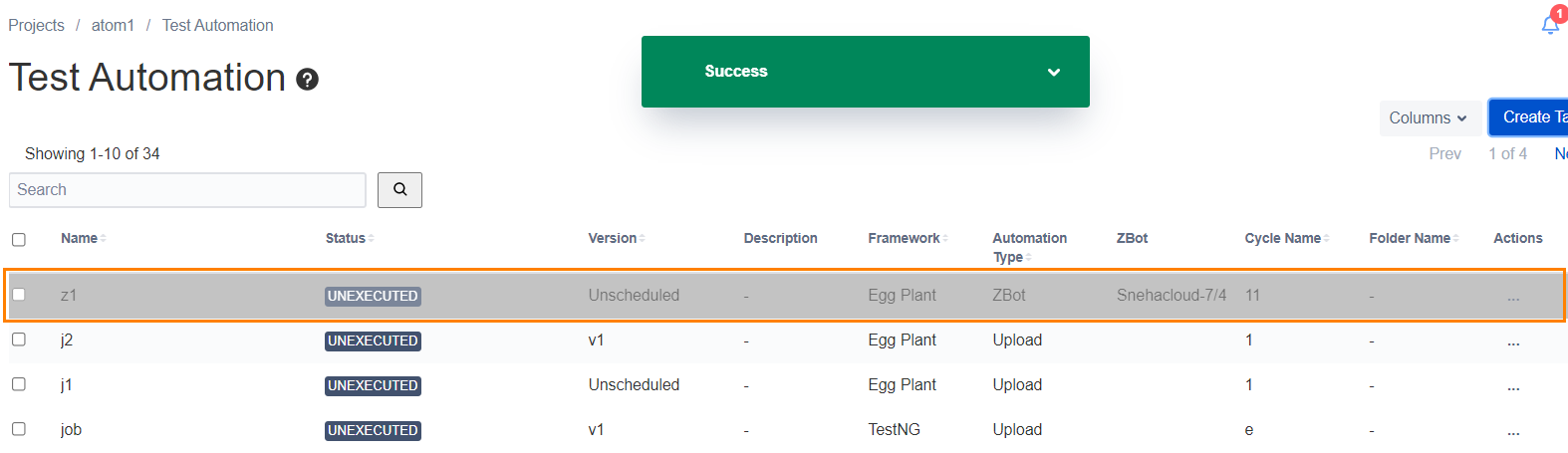Click into the Search input field
Viewport: 1568px width, 453px height.
tap(187, 190)
